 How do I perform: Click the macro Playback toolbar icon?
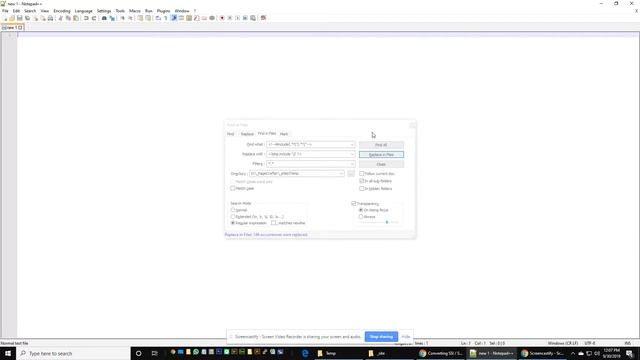coord(238,18)
